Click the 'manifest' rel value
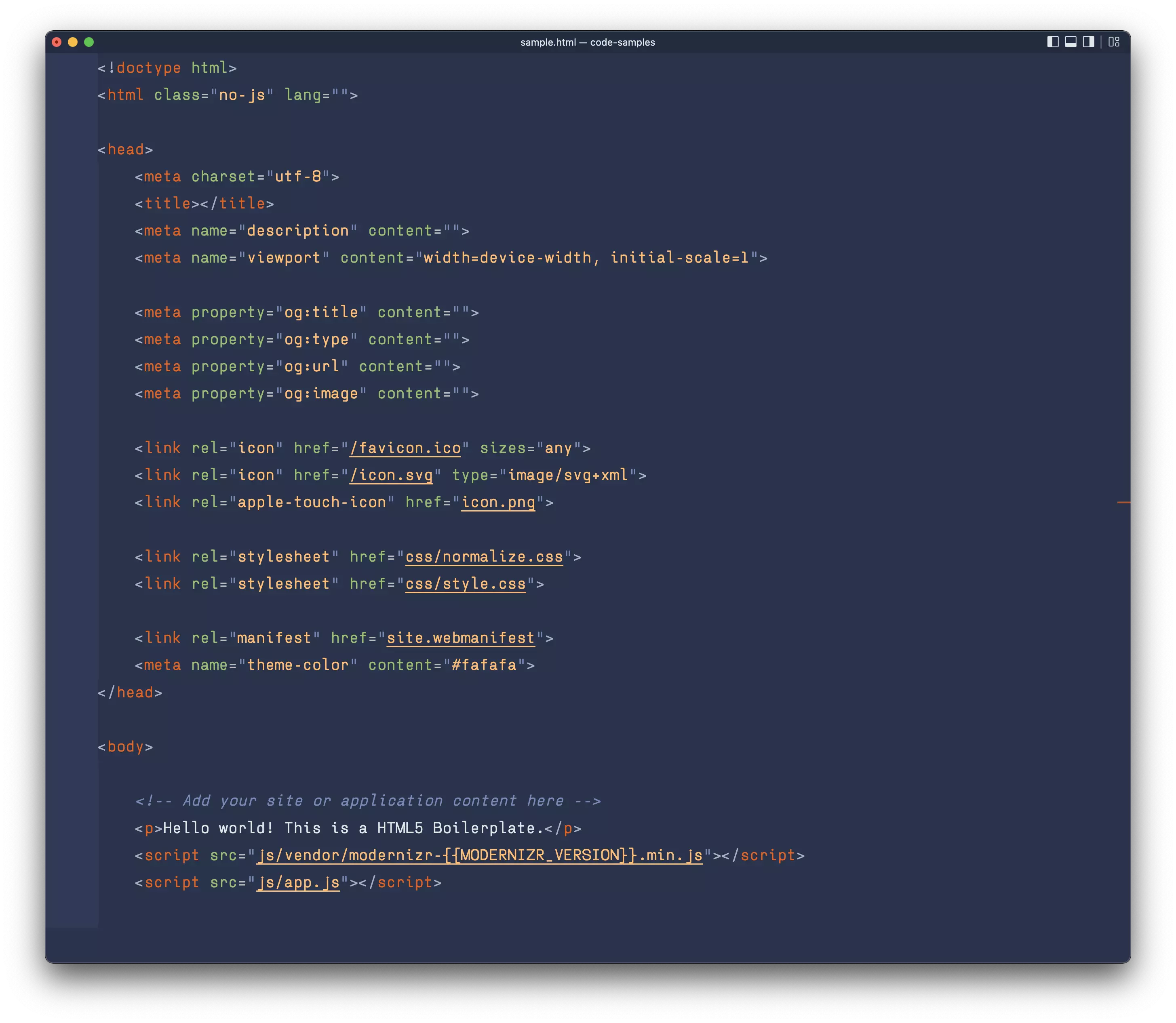1176x1023 pixels. (x=274, y=638)
